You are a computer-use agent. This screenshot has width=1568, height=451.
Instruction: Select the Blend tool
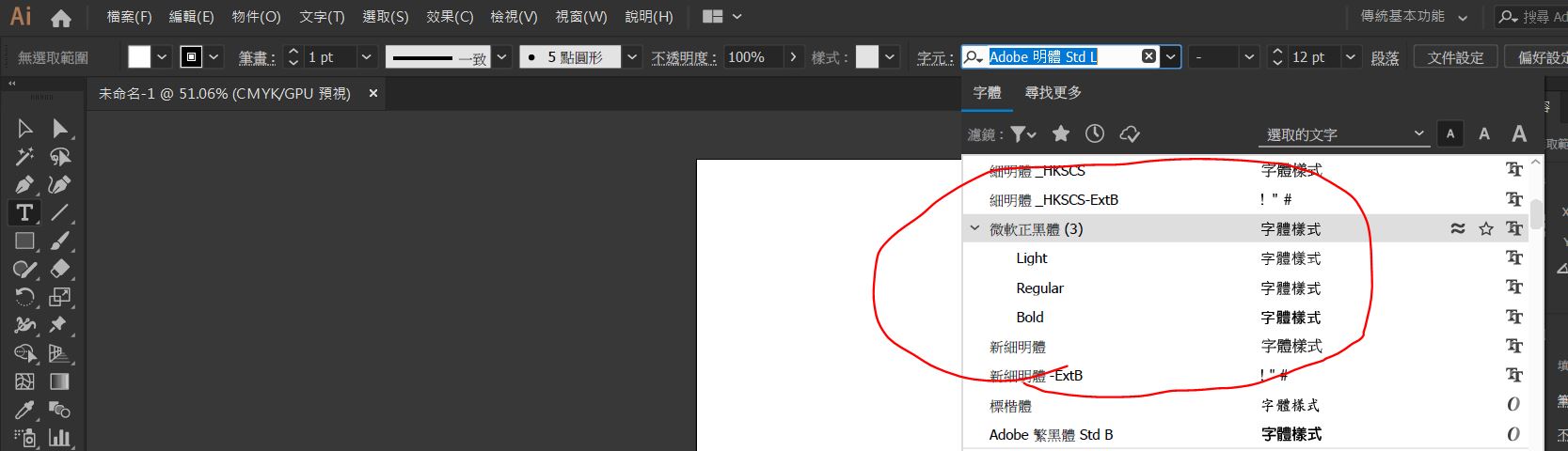click(60, 411)
